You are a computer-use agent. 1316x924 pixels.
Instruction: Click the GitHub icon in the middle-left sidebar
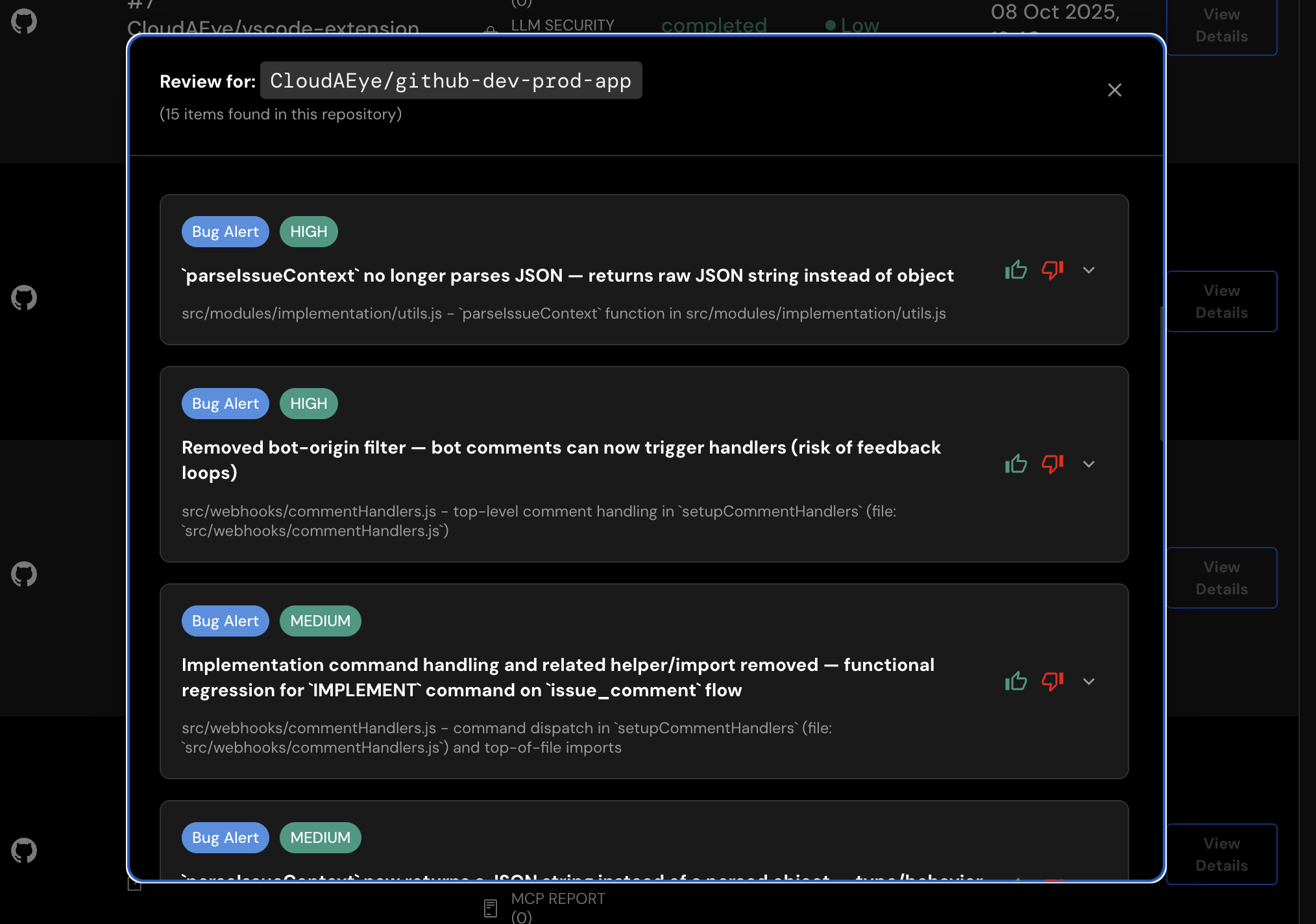(x=23, y=298)
